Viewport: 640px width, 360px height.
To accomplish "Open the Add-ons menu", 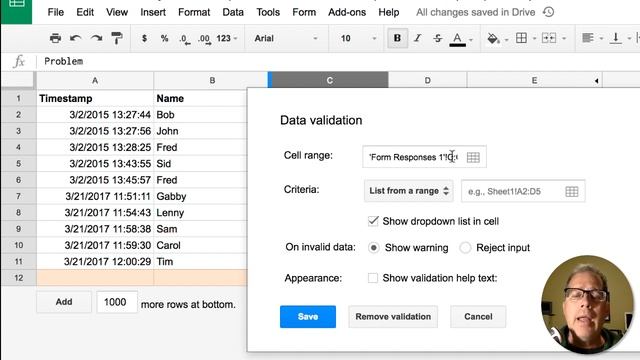I will [347, 12].
